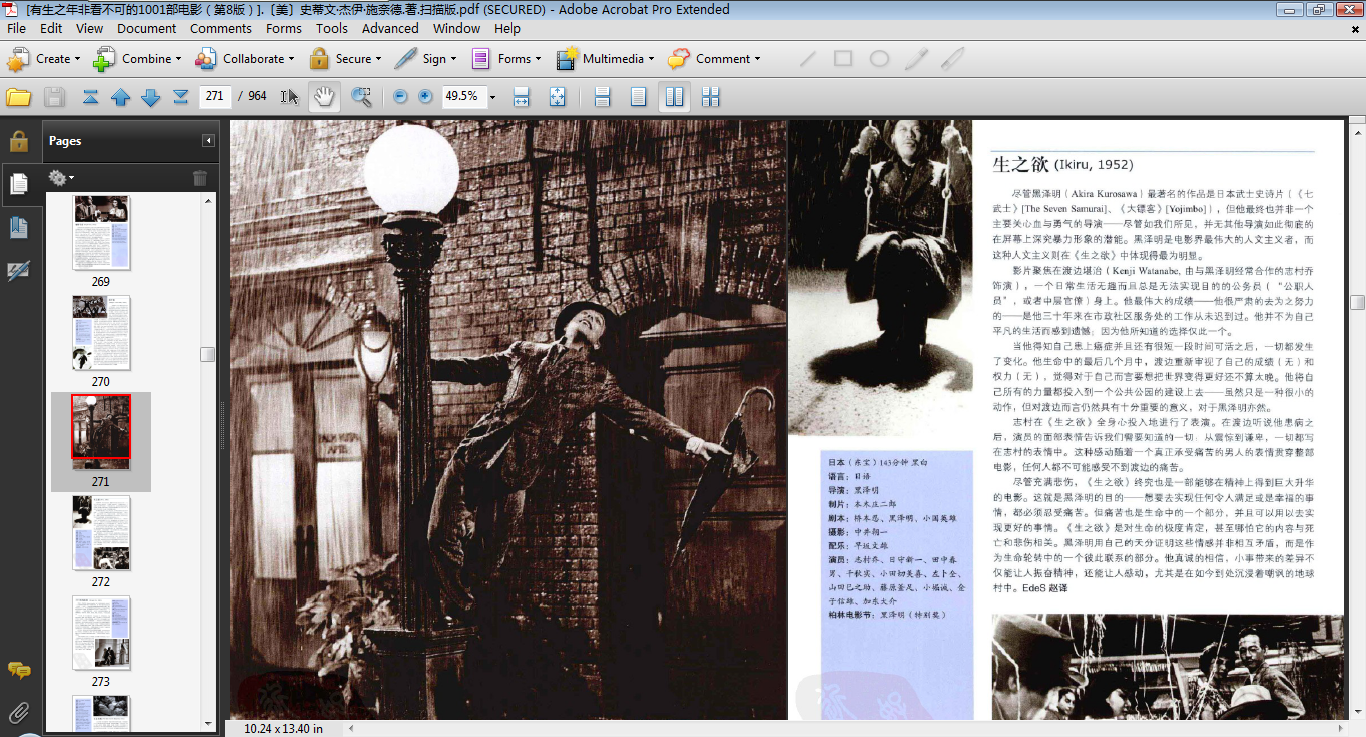Viewport: 1366px width, 737px height.
Task: Select page 273 thumbnail
Action: 101,633
